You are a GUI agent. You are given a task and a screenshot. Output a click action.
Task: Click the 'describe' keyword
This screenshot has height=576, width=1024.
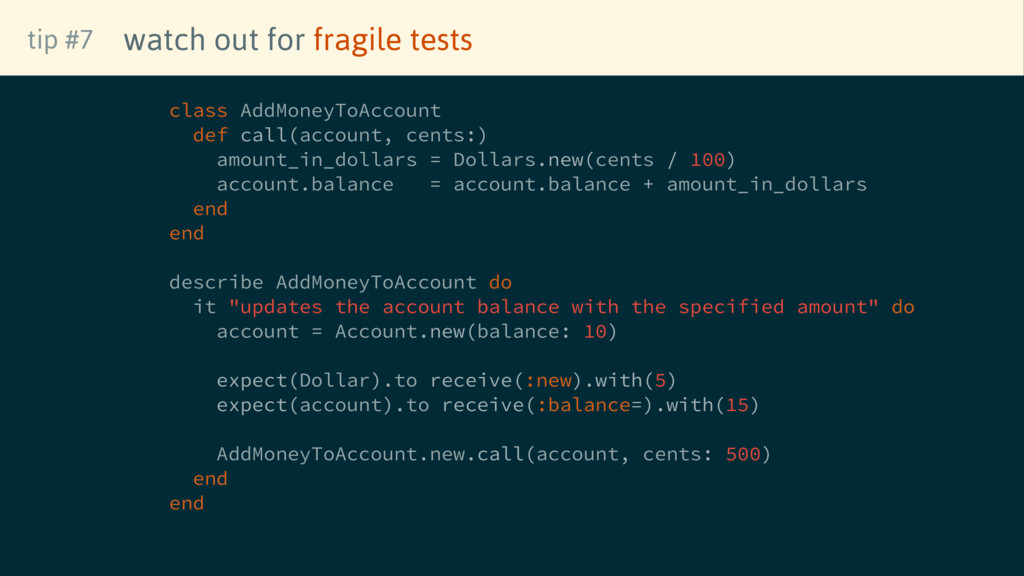216,282
